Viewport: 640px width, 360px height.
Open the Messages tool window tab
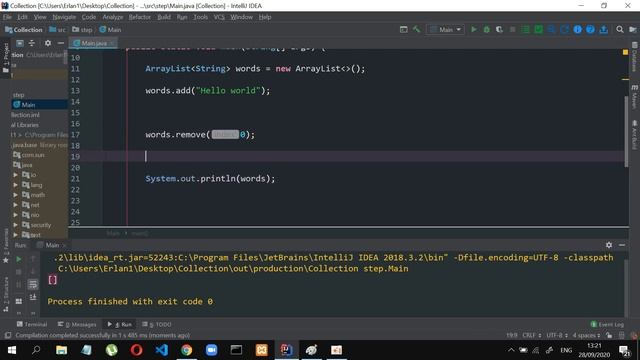click(77, 324)
